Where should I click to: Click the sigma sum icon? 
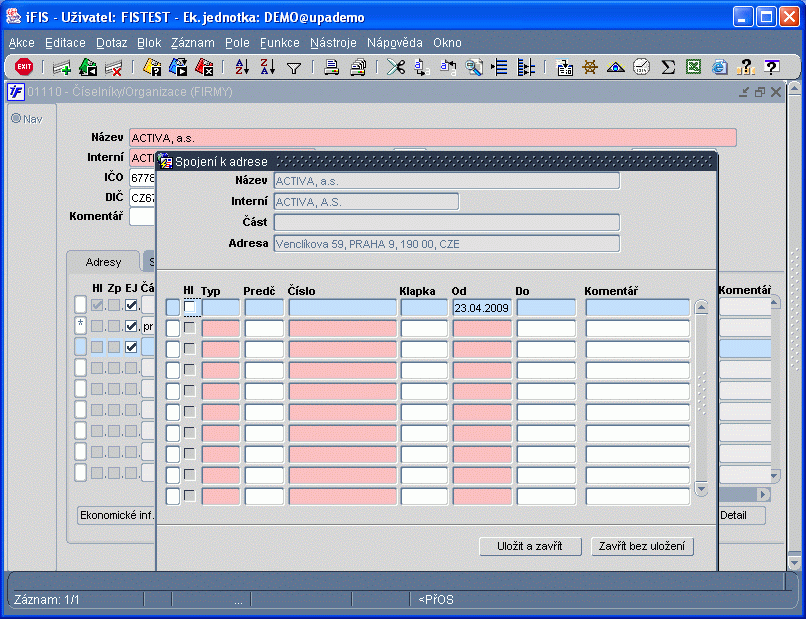click(668, 67)
